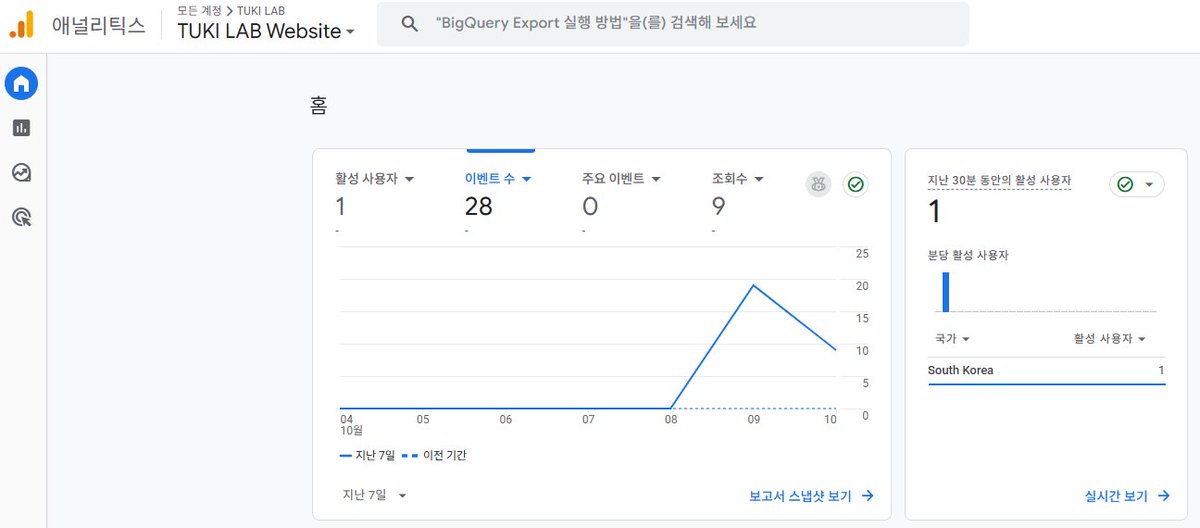Image resolution: width=1200 pixels, height=528 pixels.
Task: Open the Explore sidebar icon
Action: point(21,172)
